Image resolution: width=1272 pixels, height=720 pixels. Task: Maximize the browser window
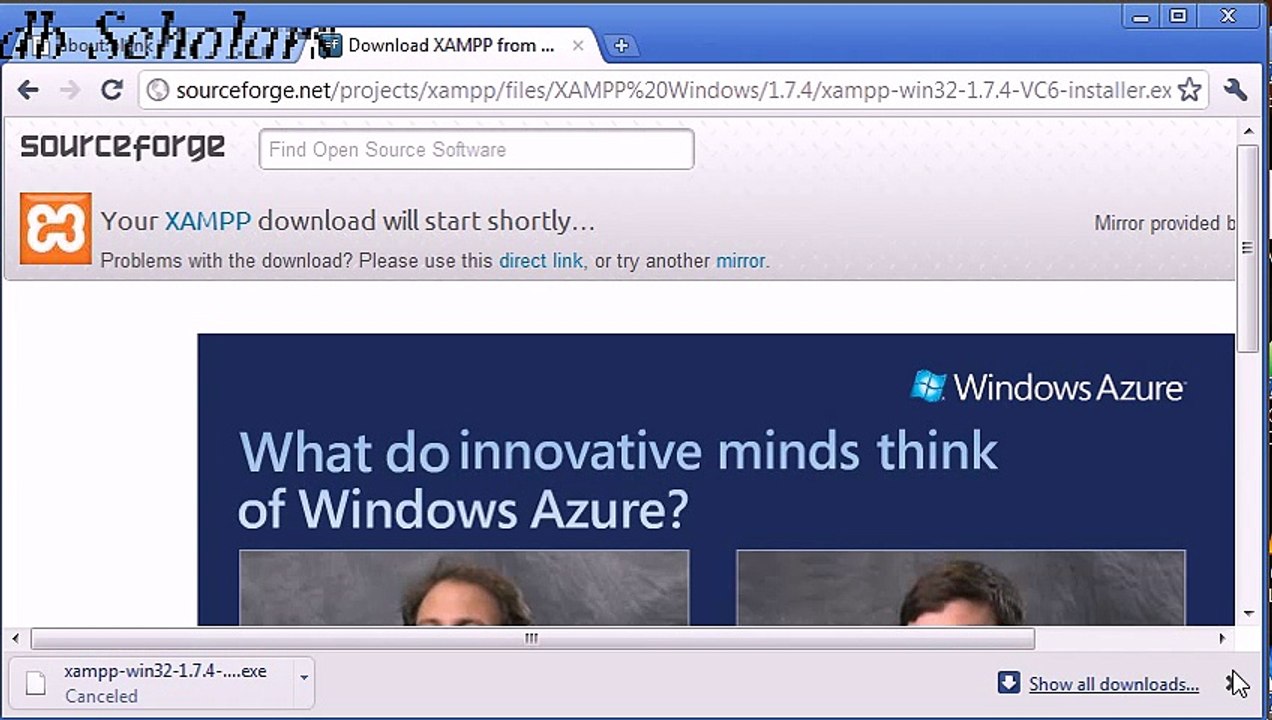(1179, 16)
